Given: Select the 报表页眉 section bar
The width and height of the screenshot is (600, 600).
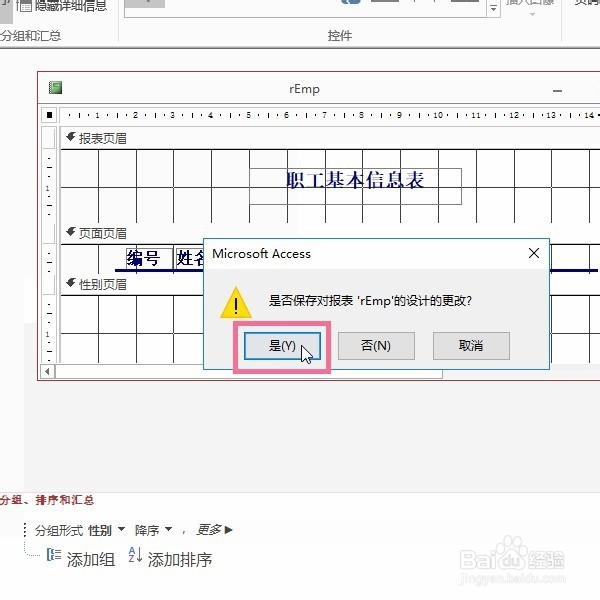Looking at the screenshot, I should click(x=330, y=139).
